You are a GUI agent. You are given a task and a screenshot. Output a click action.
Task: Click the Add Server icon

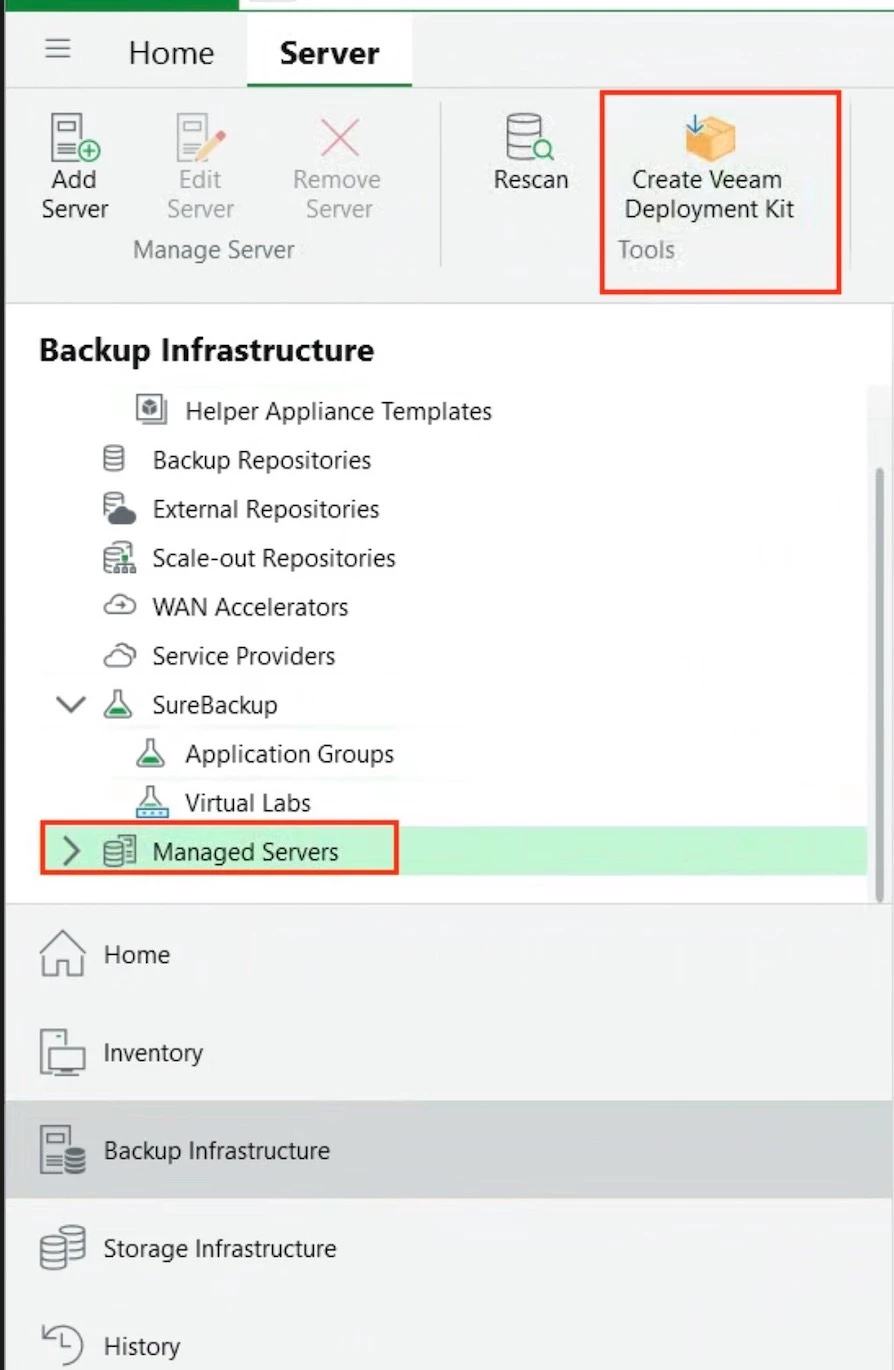click(x=75, y=138)
